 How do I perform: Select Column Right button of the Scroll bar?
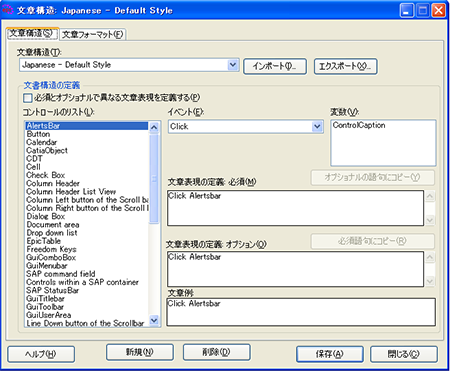pyautogui.click(x=86, y=208)
